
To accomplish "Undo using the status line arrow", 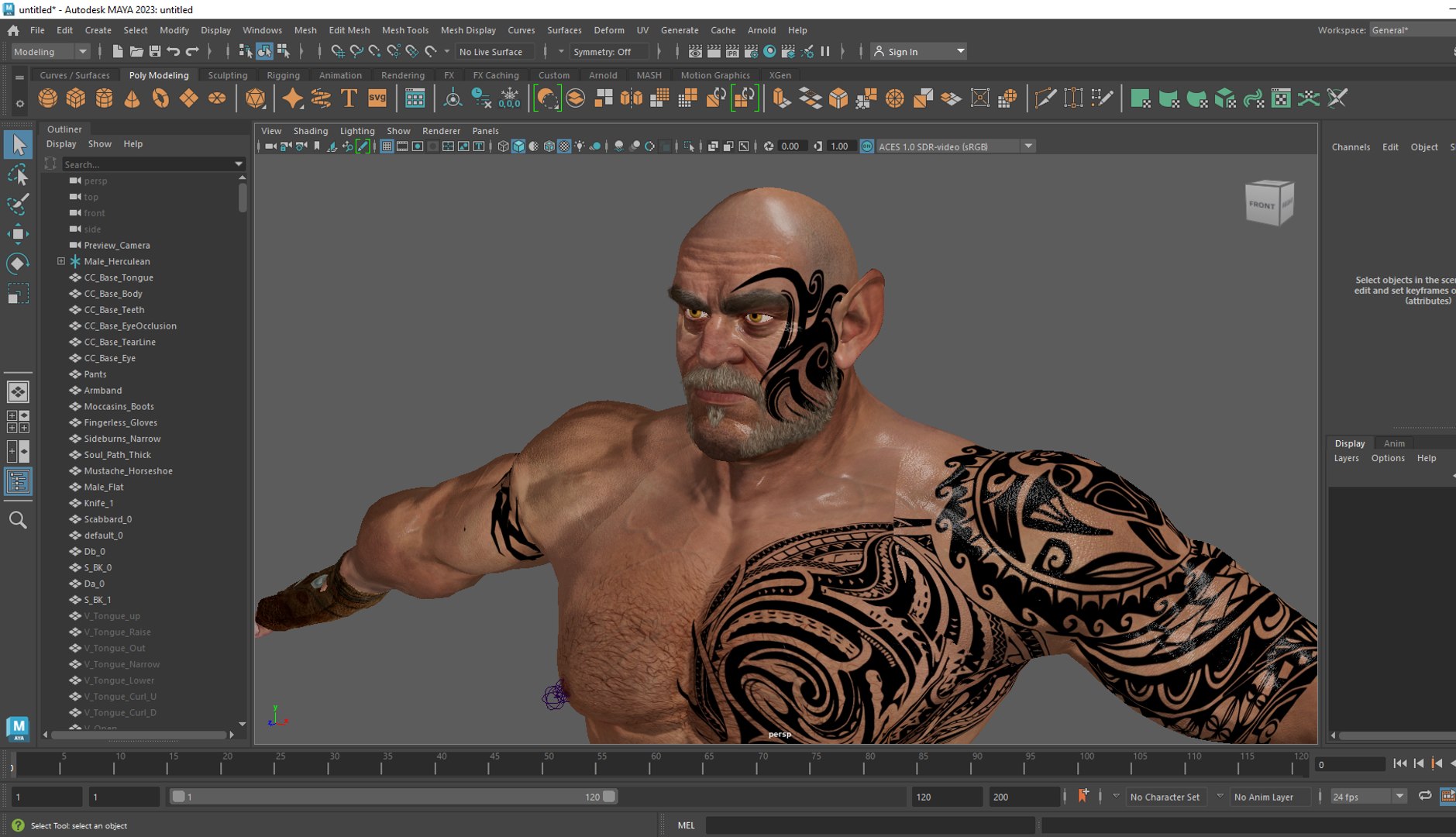I will tap(174, 51).
